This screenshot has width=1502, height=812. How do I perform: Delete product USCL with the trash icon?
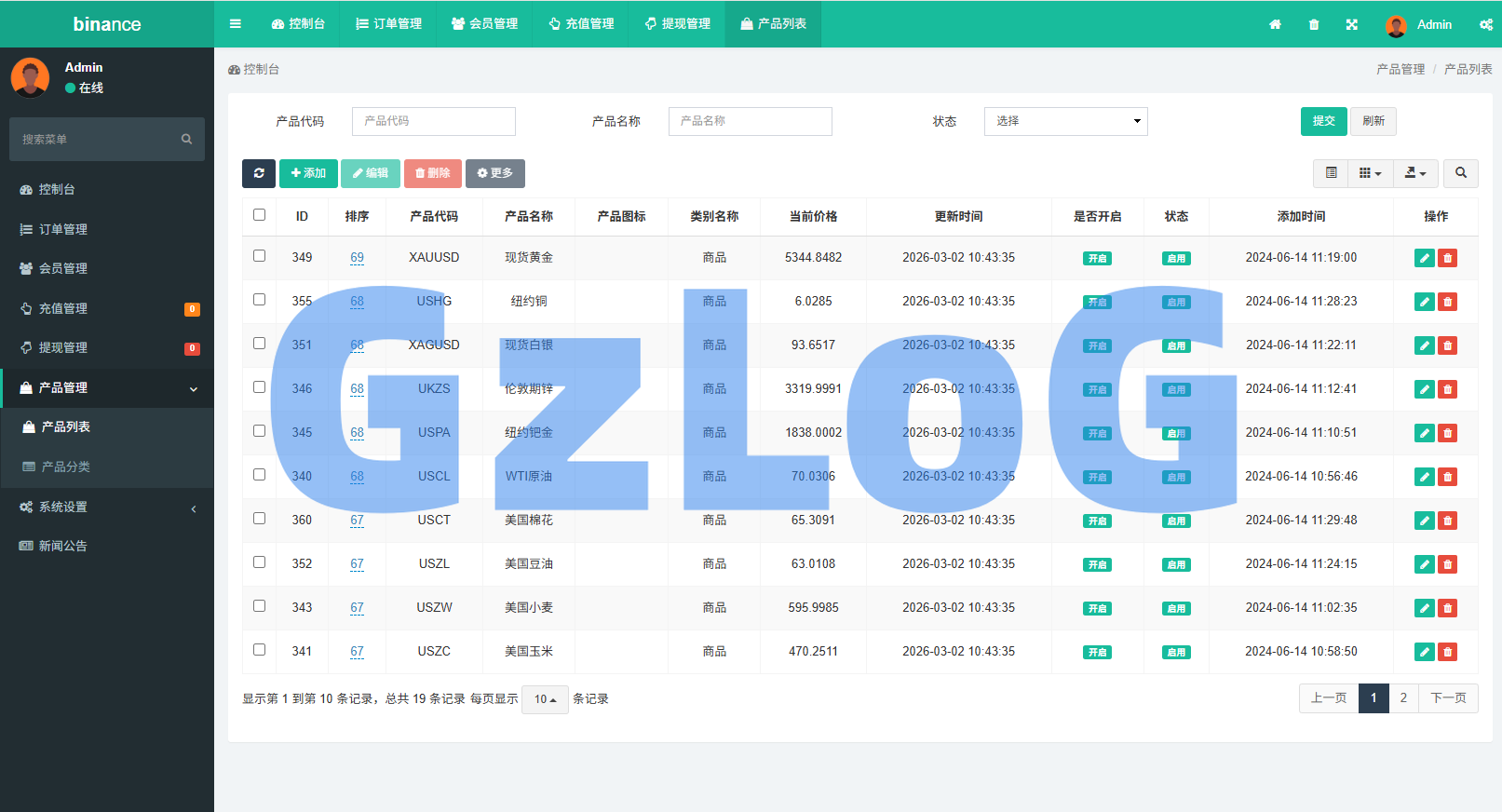(1448, 477)
